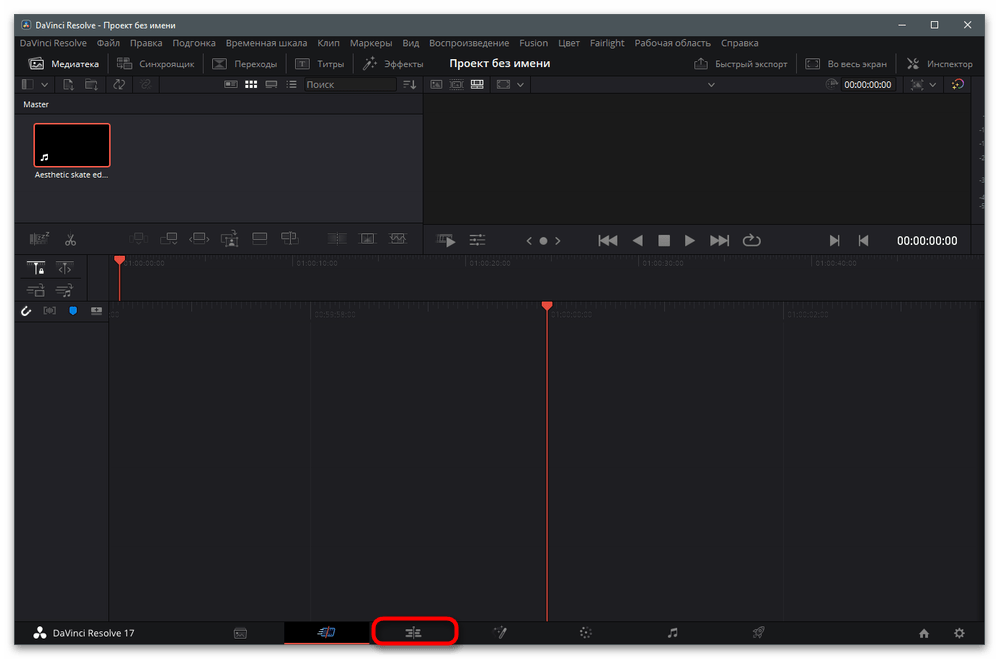Select Source Clip viewer mode
This screenshot has height=659, width=999.
[x=436, y=84]
